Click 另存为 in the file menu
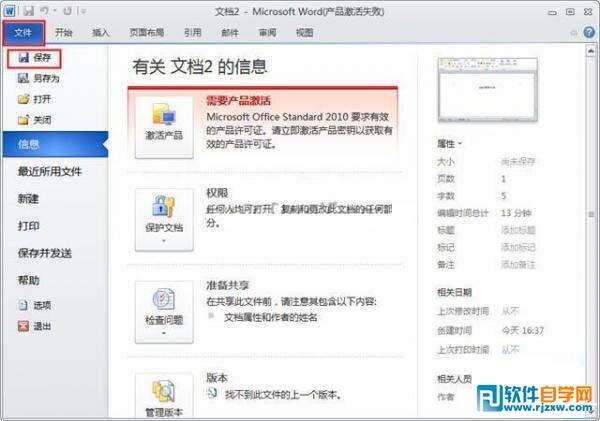This screenshot has height=421, width=600. pos(38,78)
